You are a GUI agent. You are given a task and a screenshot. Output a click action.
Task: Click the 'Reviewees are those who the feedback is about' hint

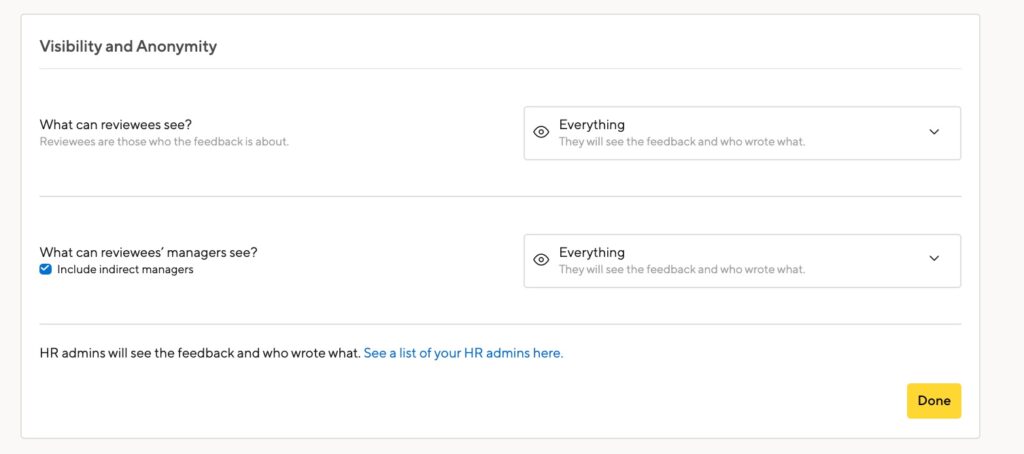pyautogui.click(x=164, y=142)
